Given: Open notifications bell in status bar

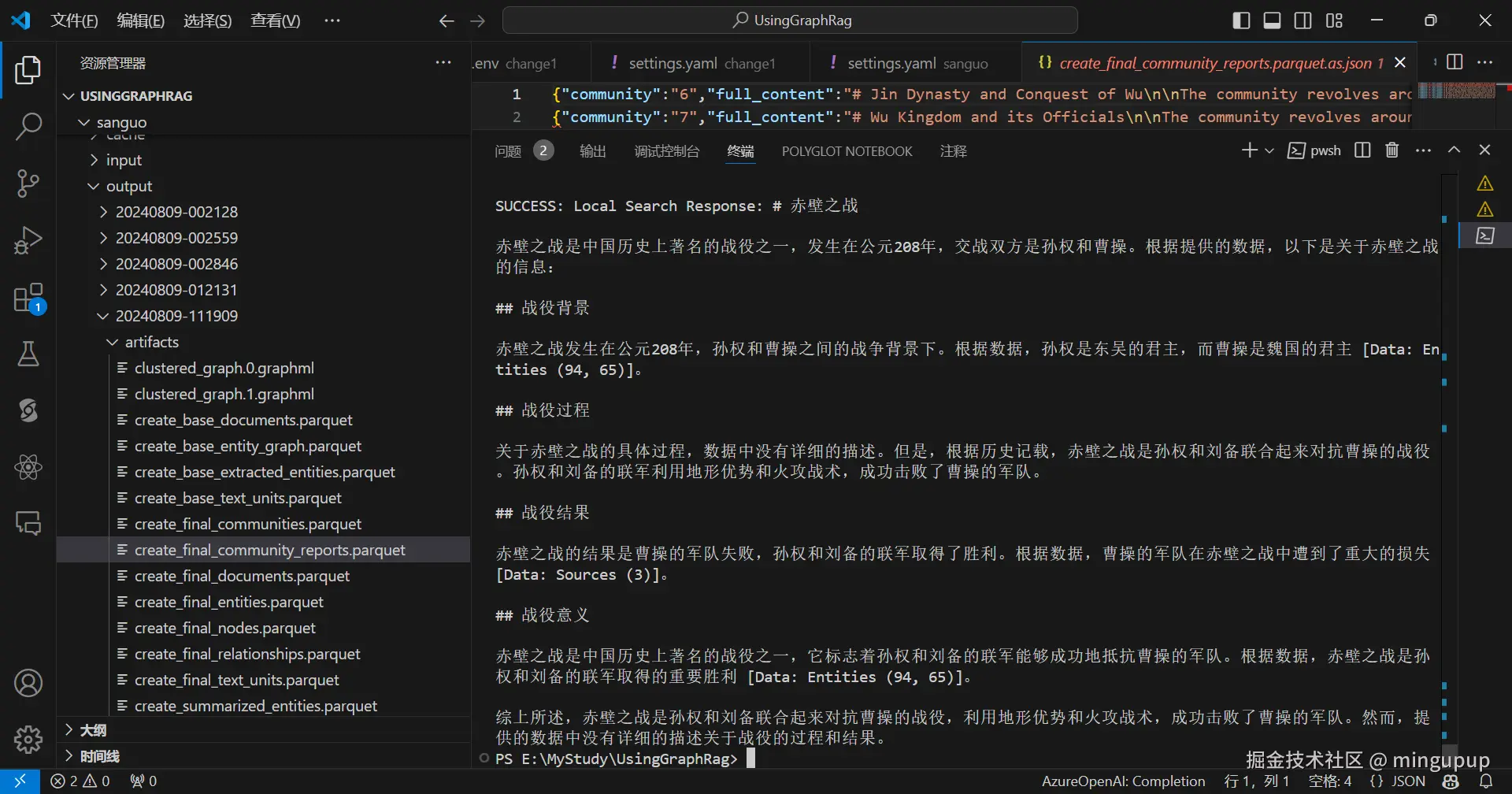Looking at the screenshot, I should [1486, 781].
